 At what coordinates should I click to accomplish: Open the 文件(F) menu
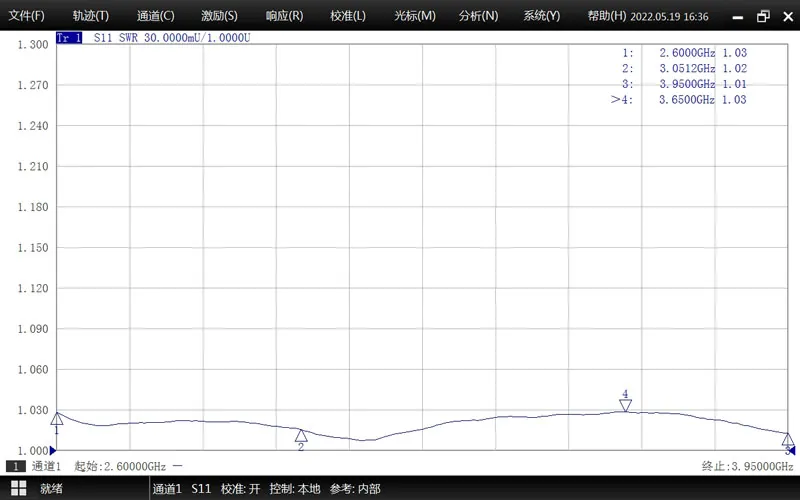pyautogui.click(x=27, y=16)
